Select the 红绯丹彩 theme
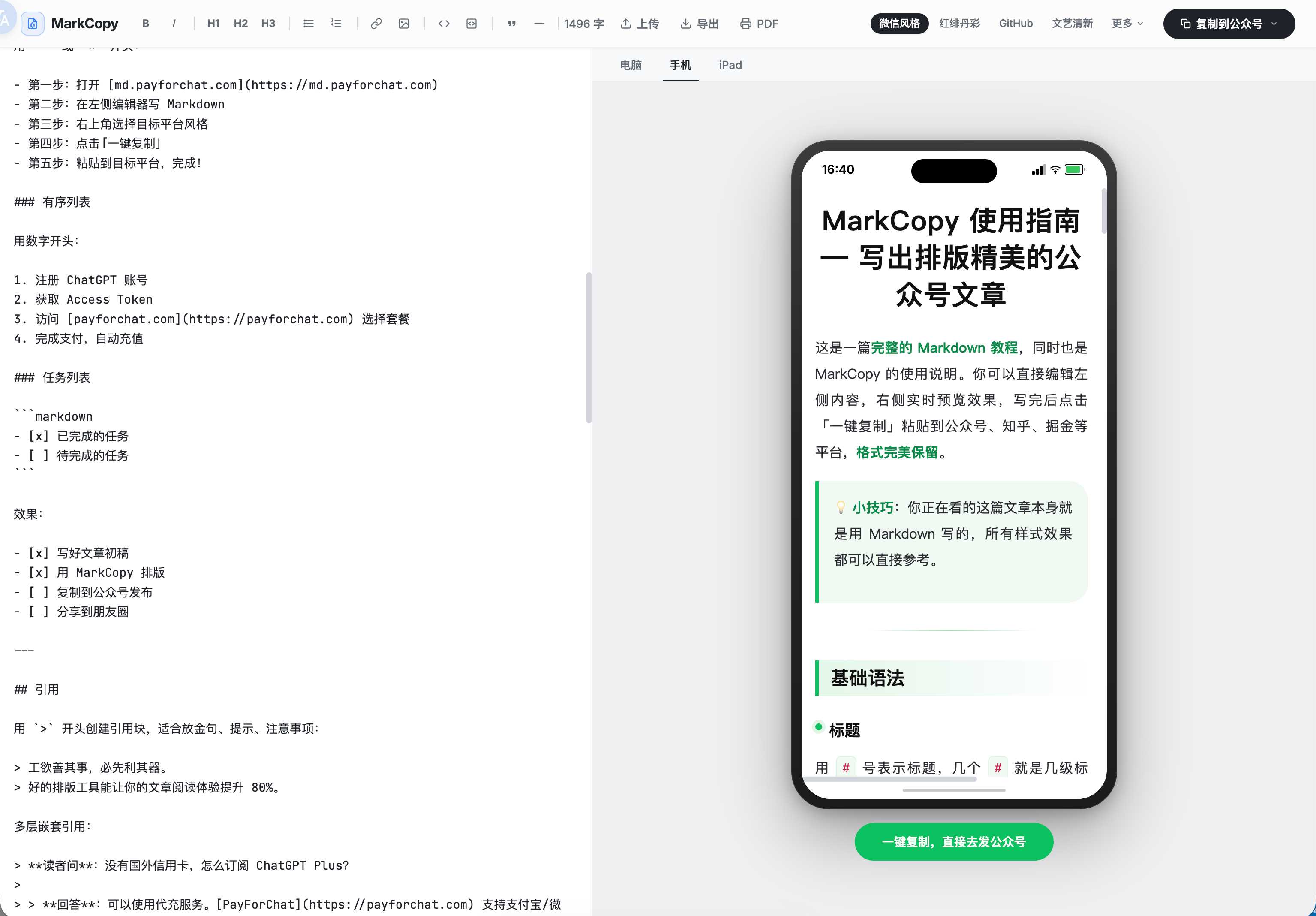Screen dimensions: 1316x916 959,24
